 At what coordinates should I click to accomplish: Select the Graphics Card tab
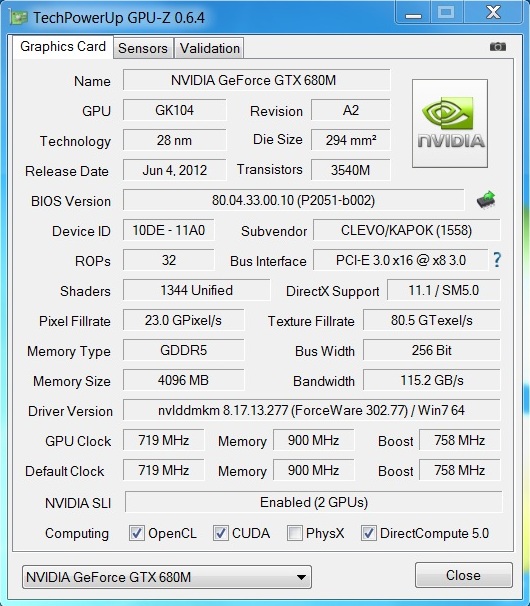click(63, 47)
